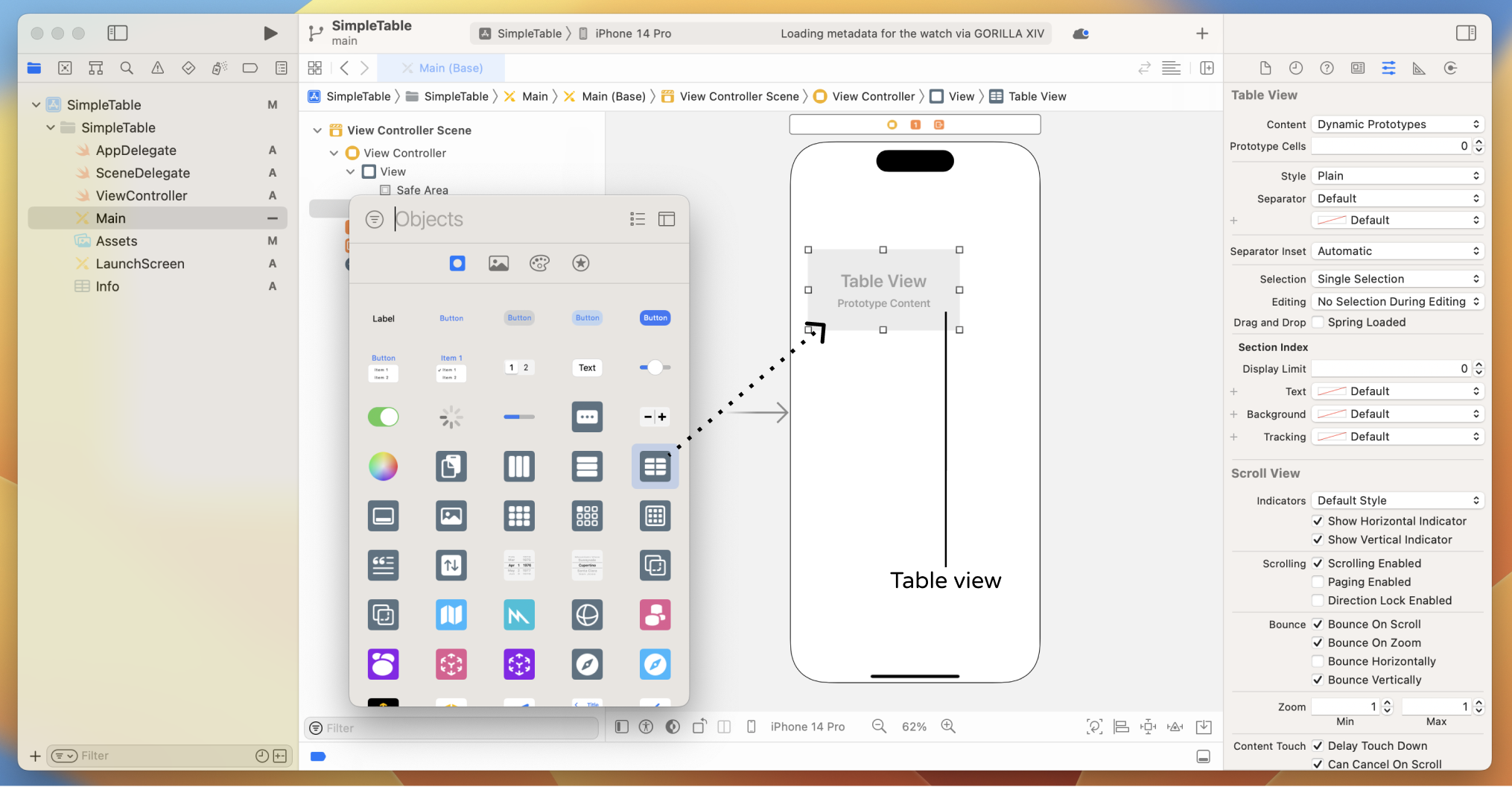Zoom in on the canvas
This screenshot has width=1512, height=787.
coord(948,727)
